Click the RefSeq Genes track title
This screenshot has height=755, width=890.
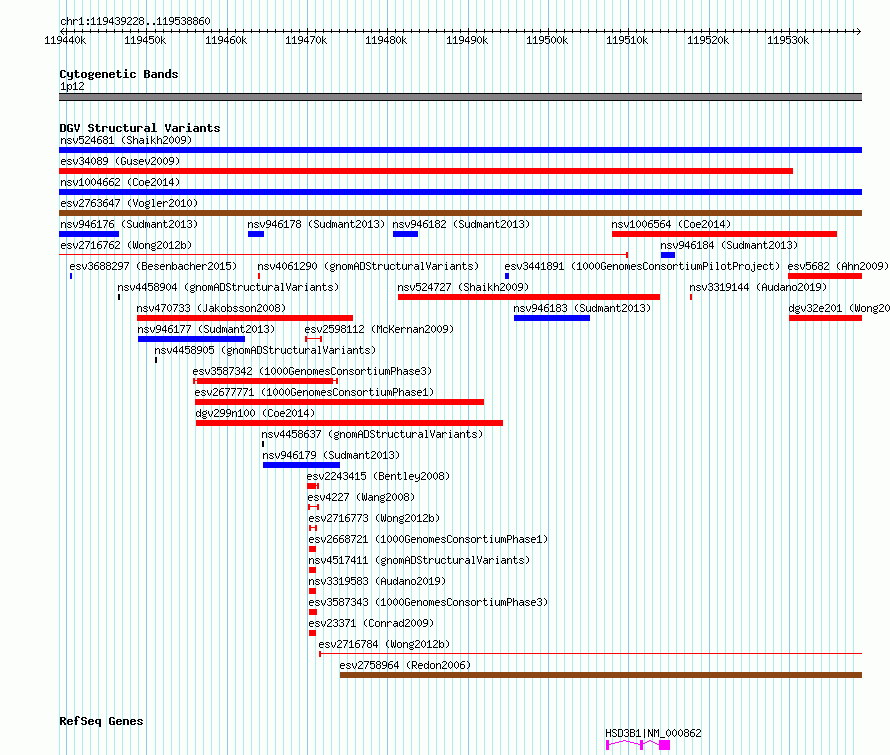101,721
